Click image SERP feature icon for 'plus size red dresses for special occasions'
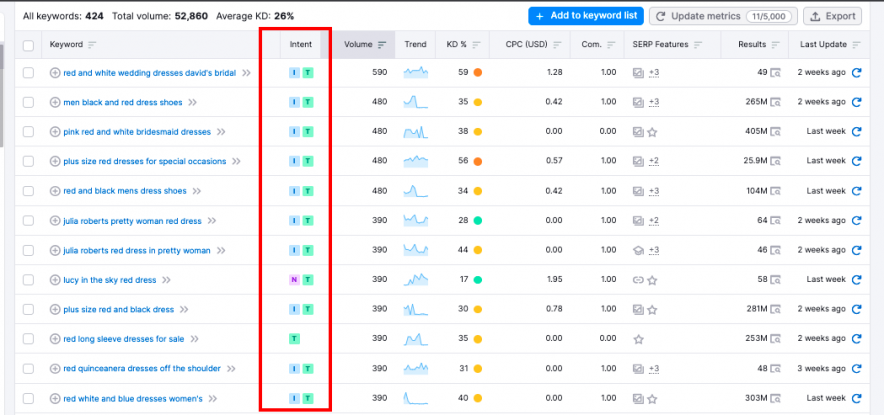 pos(638,161)
